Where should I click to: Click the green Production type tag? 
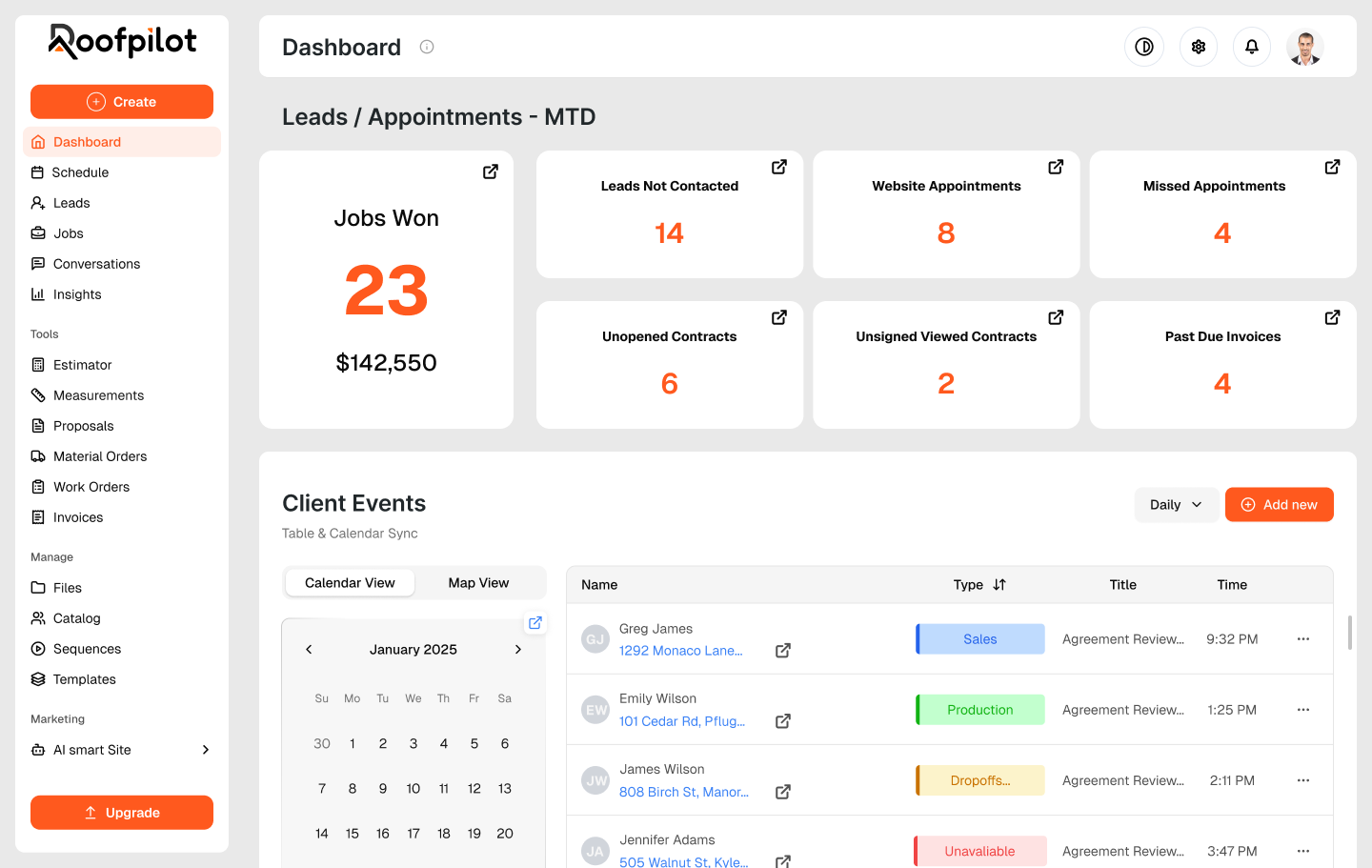tap(980, 710)
